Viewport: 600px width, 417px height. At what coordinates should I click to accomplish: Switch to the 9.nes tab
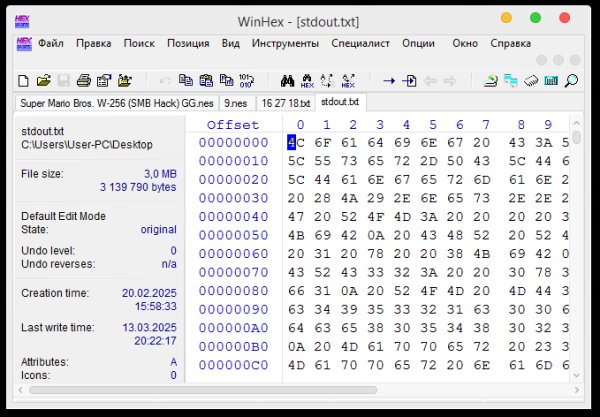tap(236, 103)
